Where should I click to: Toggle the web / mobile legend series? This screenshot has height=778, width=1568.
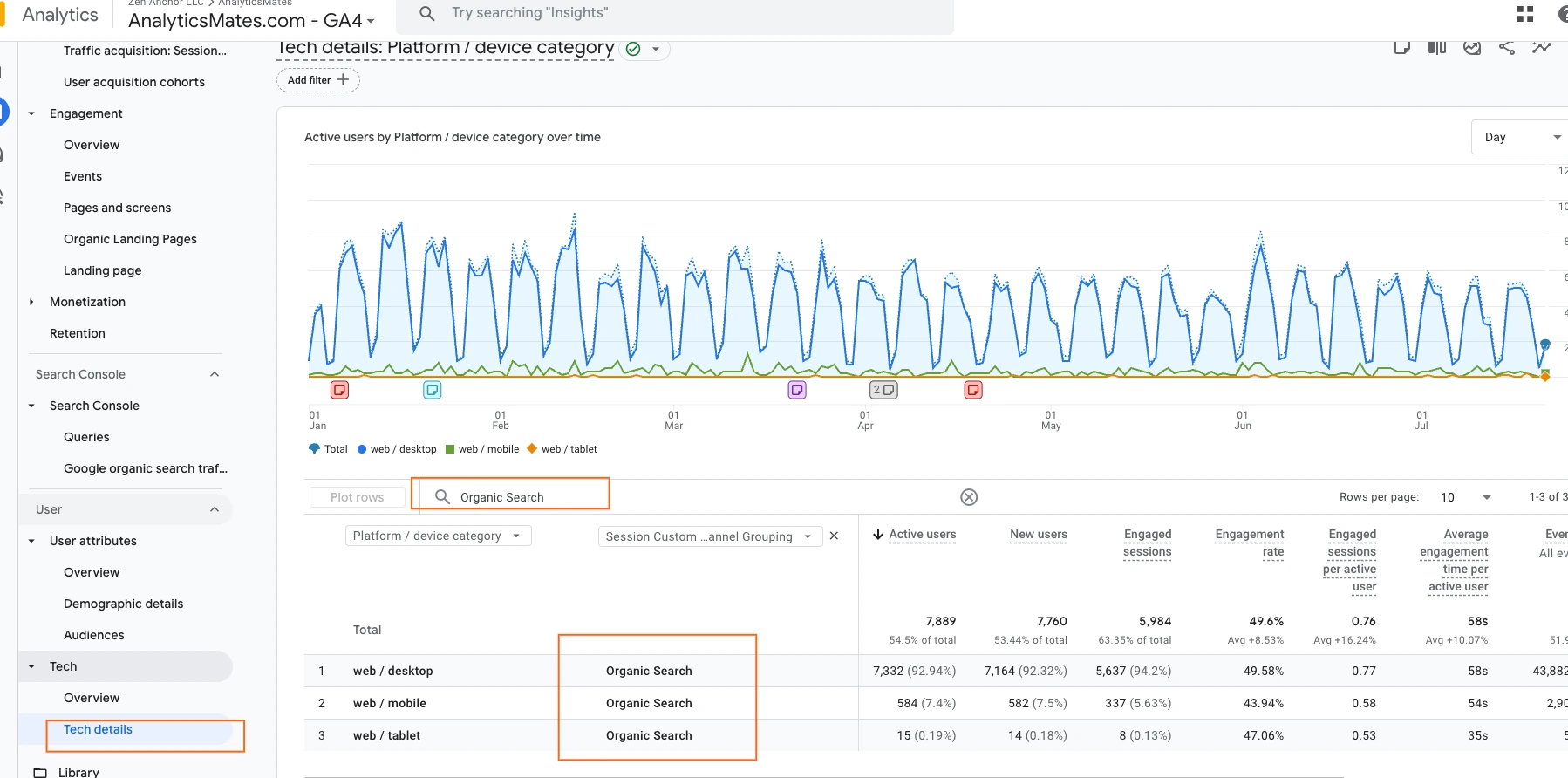(482, 449)
